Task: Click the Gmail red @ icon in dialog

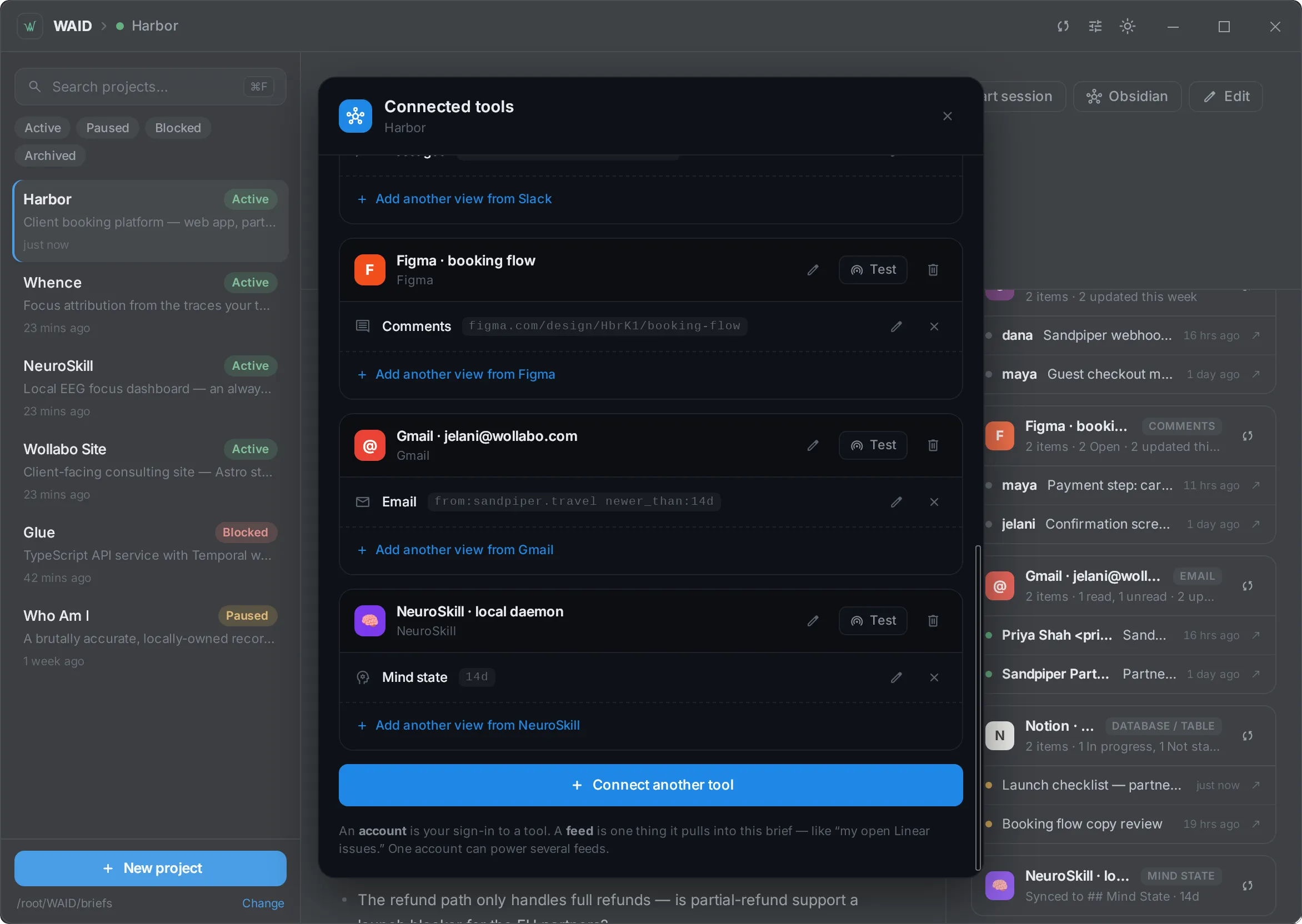Action: click(x=369, y=445)
